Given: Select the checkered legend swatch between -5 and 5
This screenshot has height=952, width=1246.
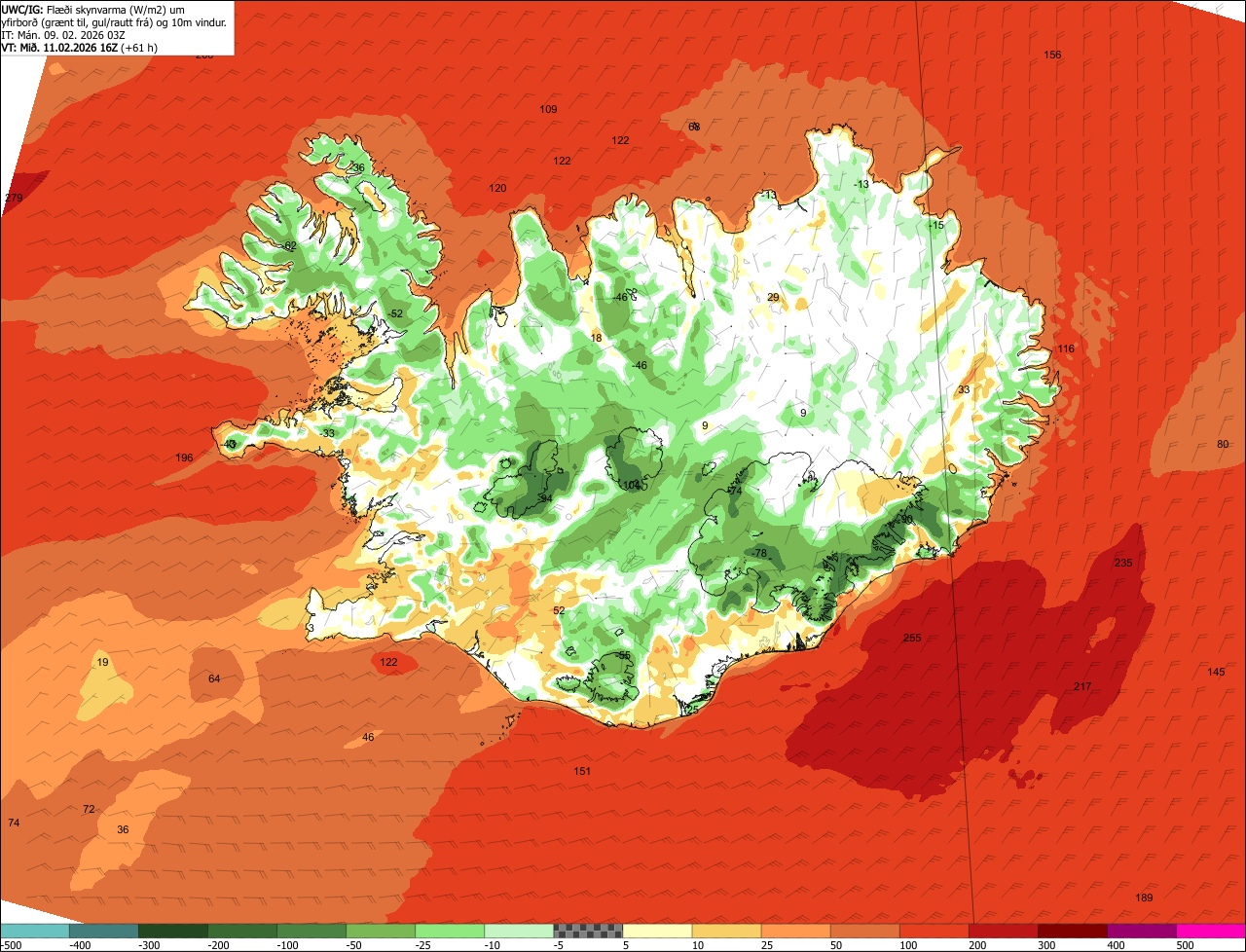Looking at the screenshot, I should pyautogui.click(x=588, y=931).
